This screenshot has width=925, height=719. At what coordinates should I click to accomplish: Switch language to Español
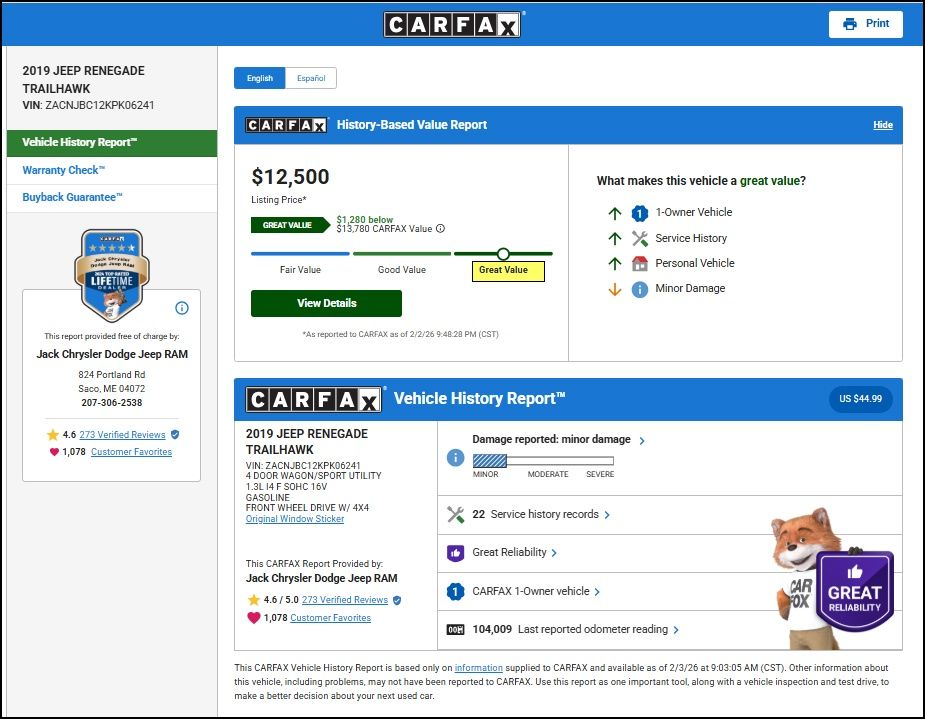311,78
